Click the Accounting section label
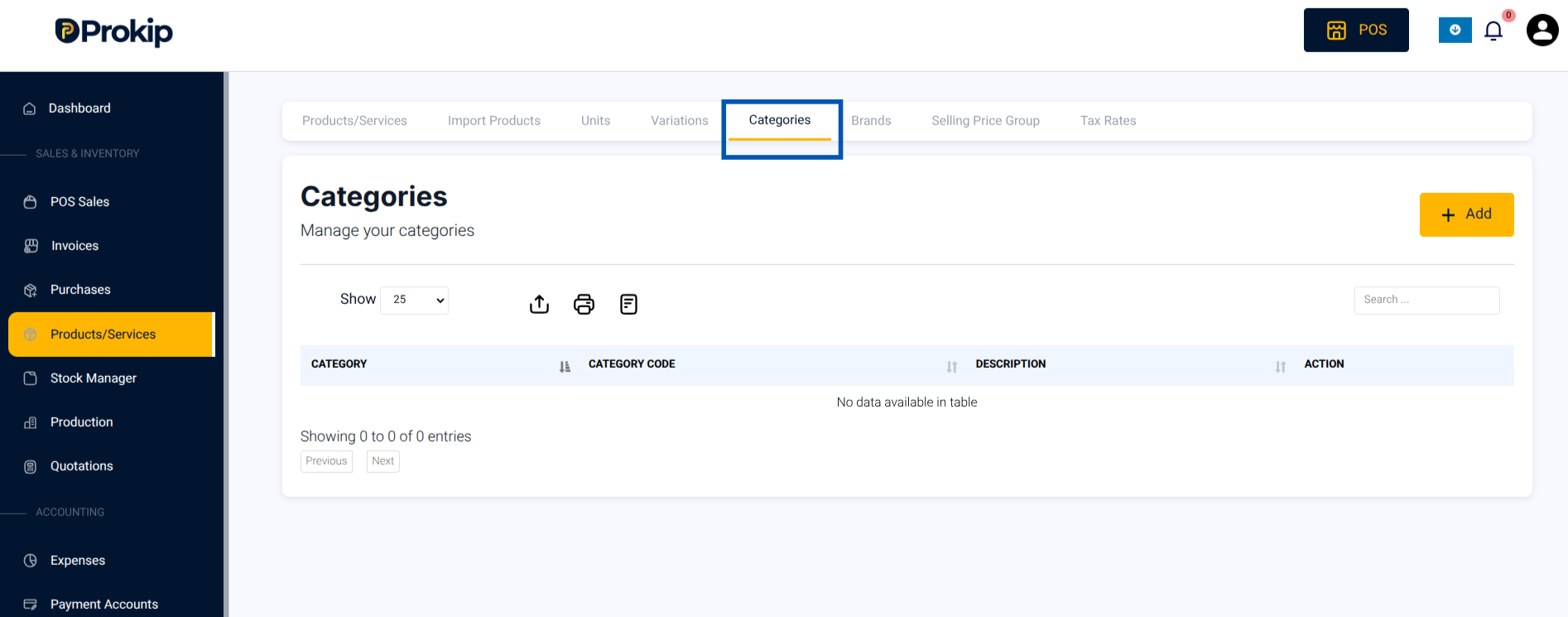1568x617 pixels. [x=70, y=513]
